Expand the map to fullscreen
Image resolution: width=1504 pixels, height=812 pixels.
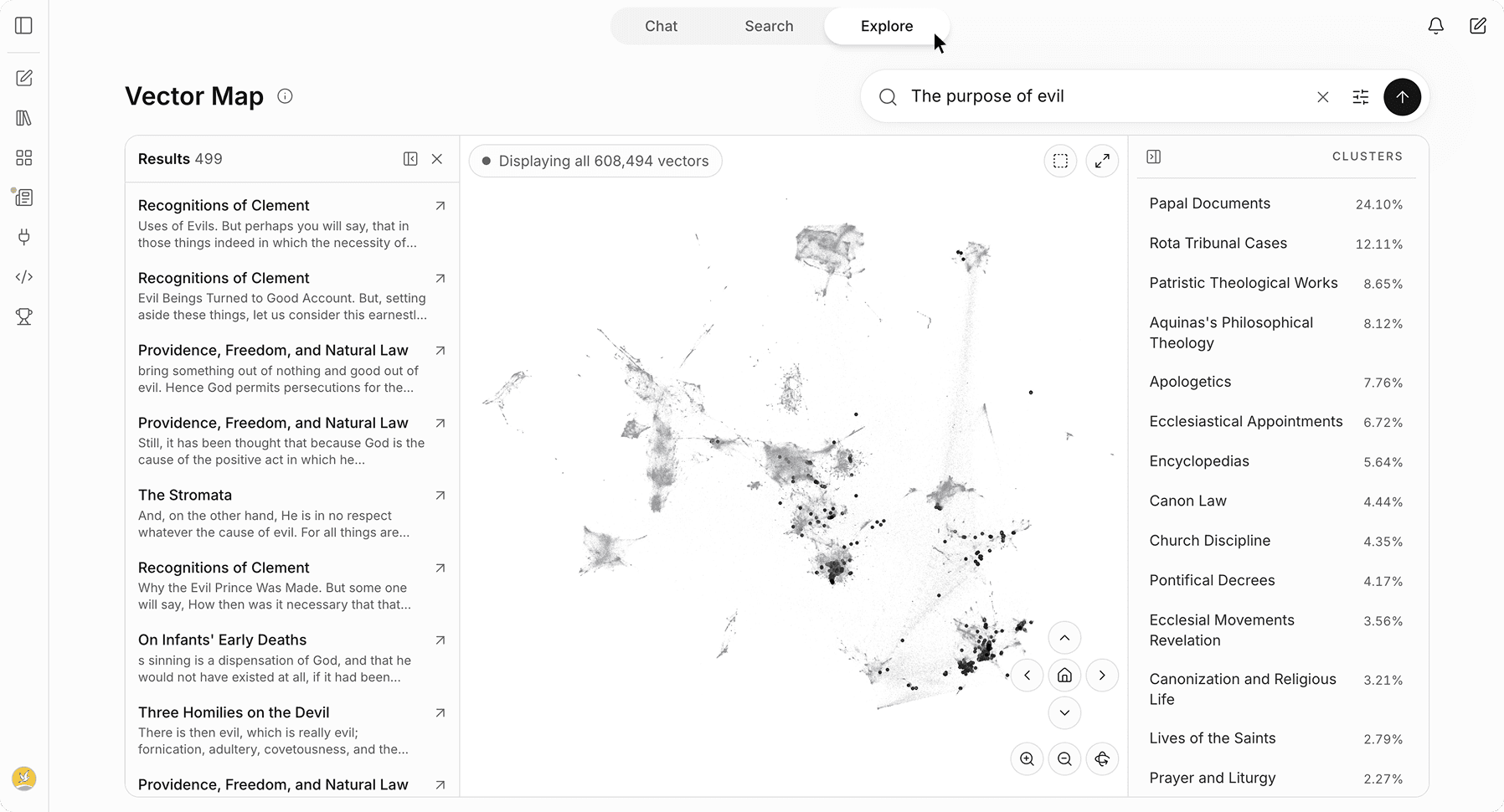tap(1102, 161)
